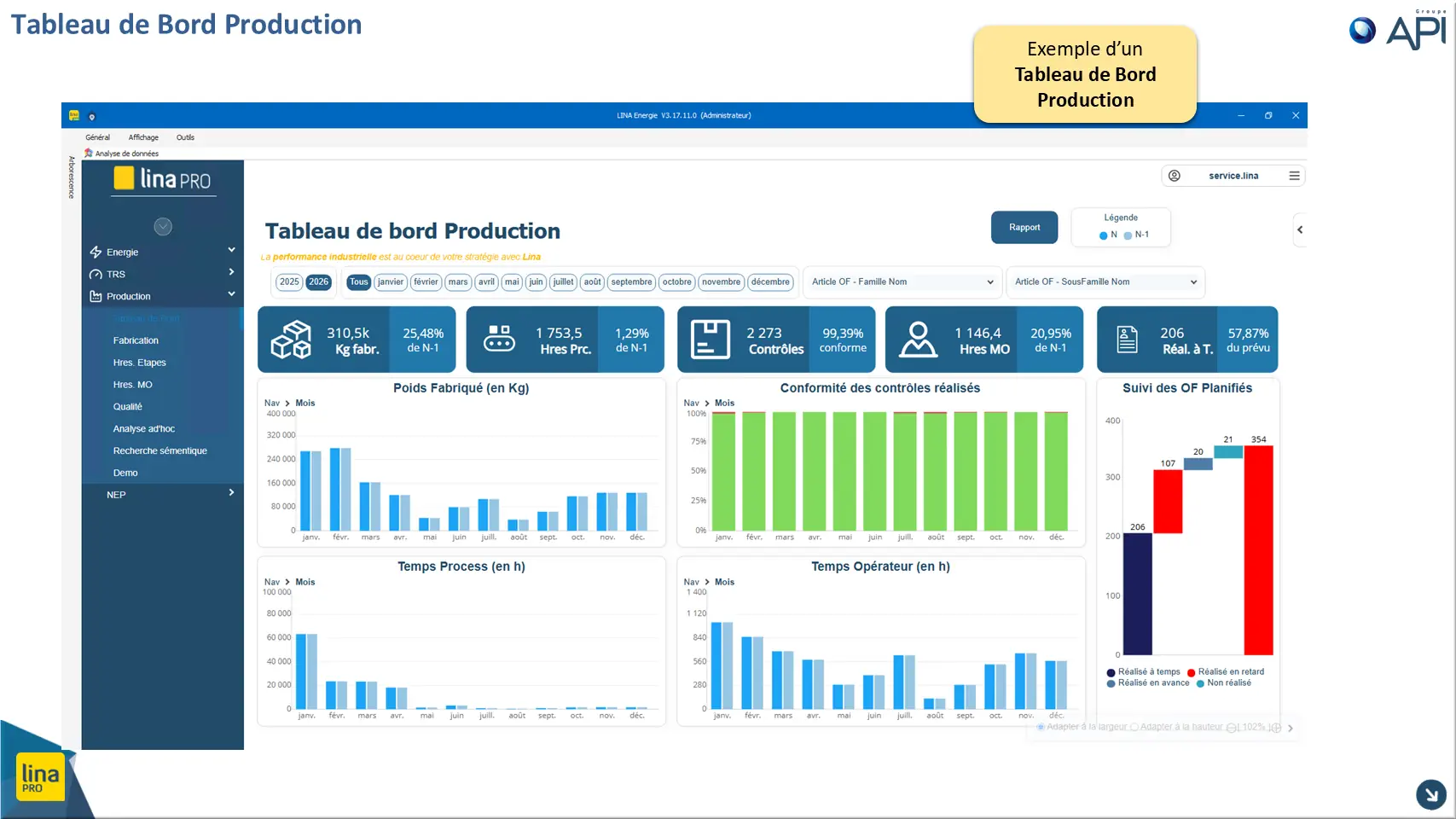Open the Article OF - SousFamille Nom dropdown
1456x819 pixels.
1105,282
